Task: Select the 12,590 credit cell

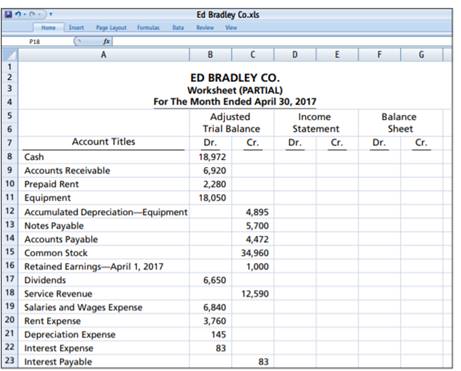Action: (x=253, y=294)
